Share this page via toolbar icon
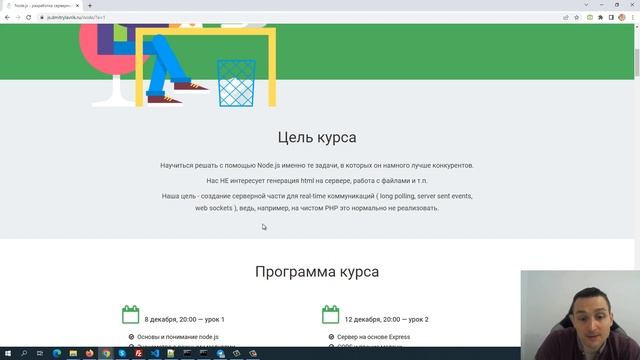 coord(566,18)
